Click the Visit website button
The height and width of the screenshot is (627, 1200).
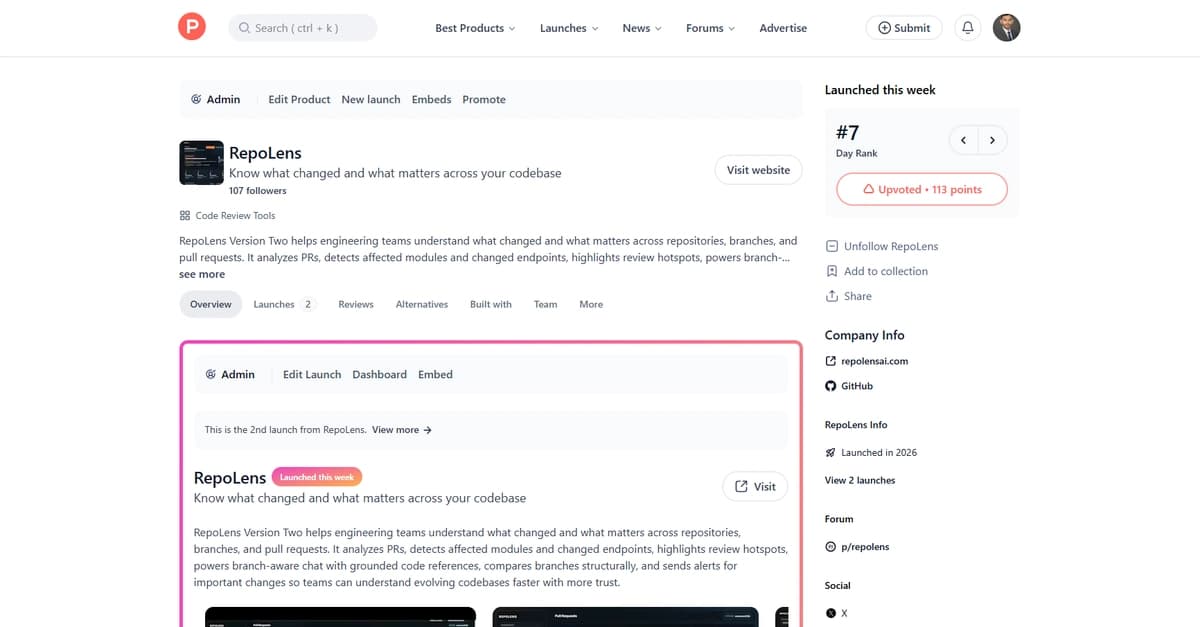[758, 169]
